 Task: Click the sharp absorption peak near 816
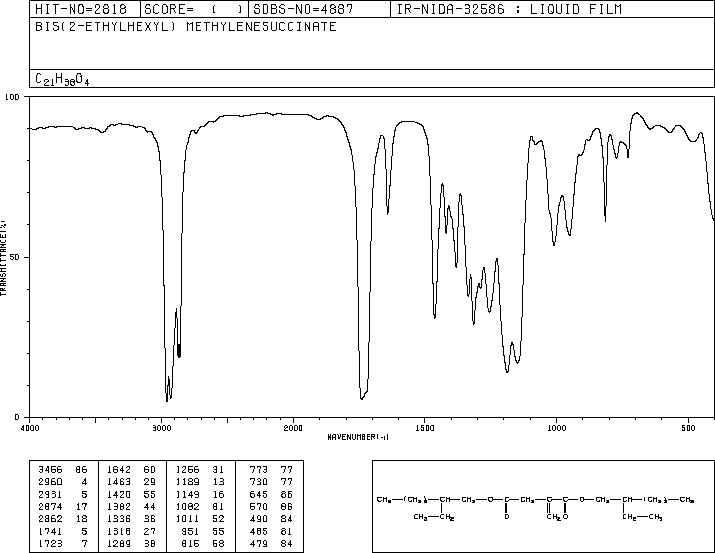[x=605, y=221]
